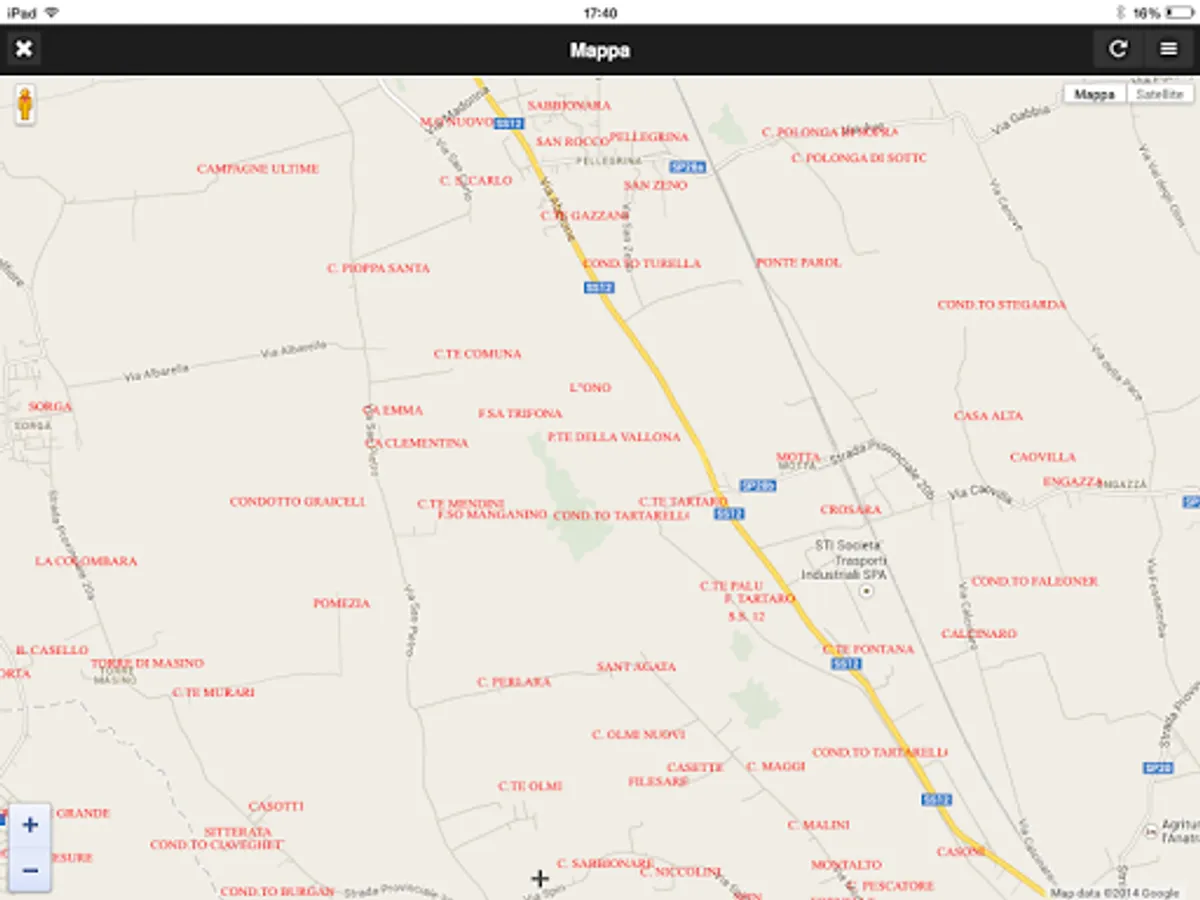Select the B. CASELLO label

(52, 651)
